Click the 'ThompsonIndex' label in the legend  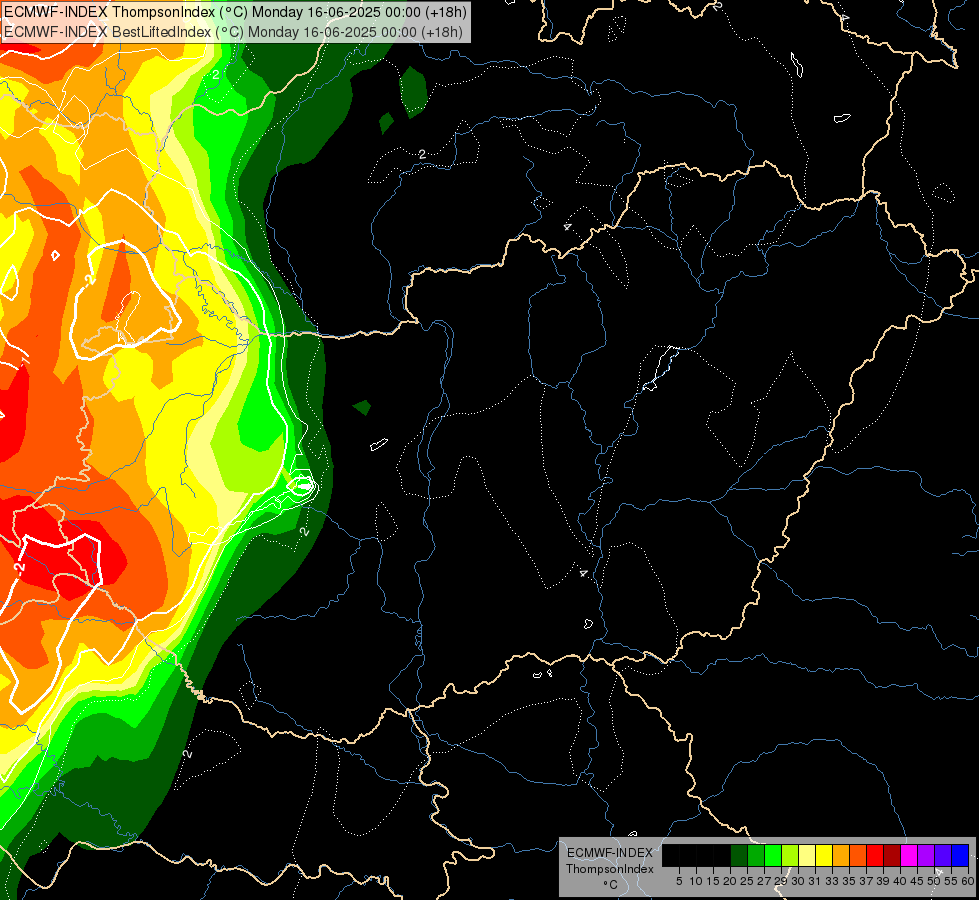610,869
